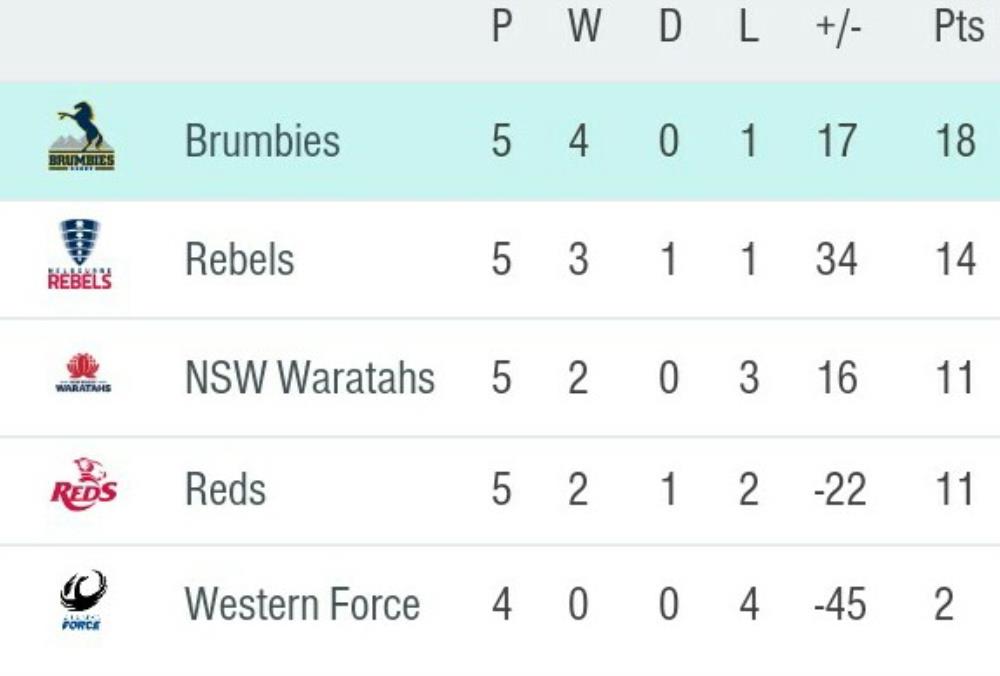Click the Reds team logo

(x=83, y=485)
